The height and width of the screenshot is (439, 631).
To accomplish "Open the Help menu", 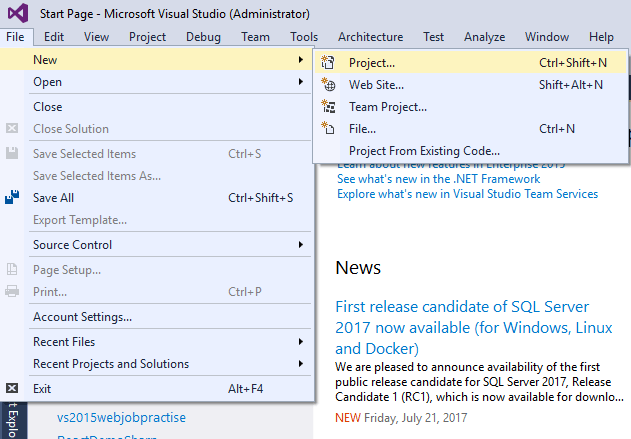I will (601, 37).
